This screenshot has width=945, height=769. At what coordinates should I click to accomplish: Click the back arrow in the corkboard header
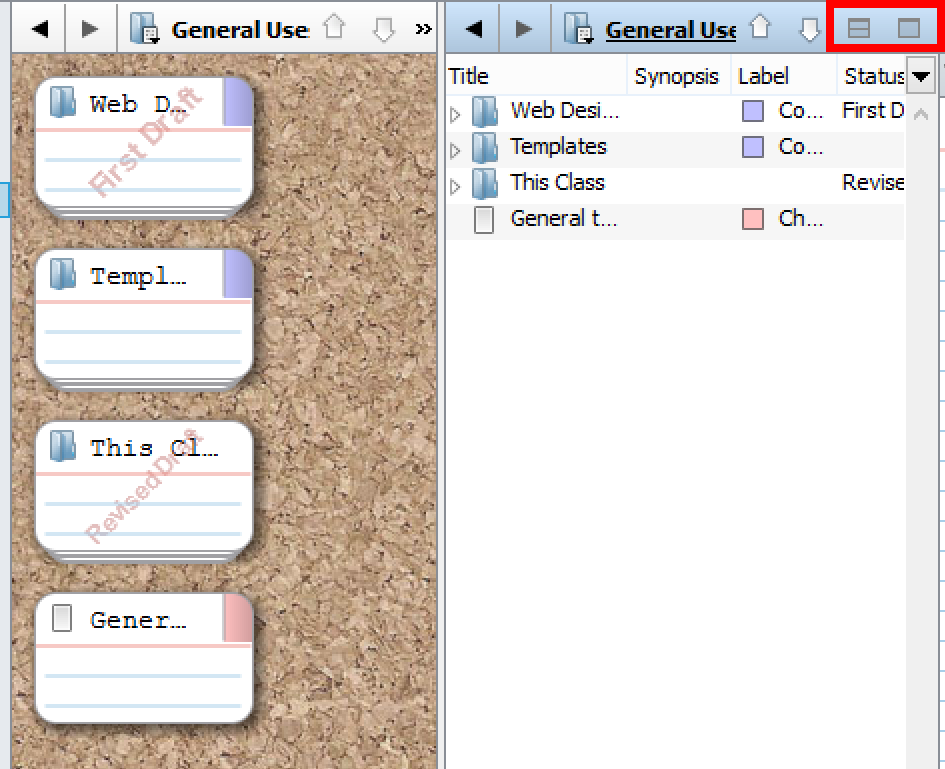pyautogui.click(x=40, y=29)
